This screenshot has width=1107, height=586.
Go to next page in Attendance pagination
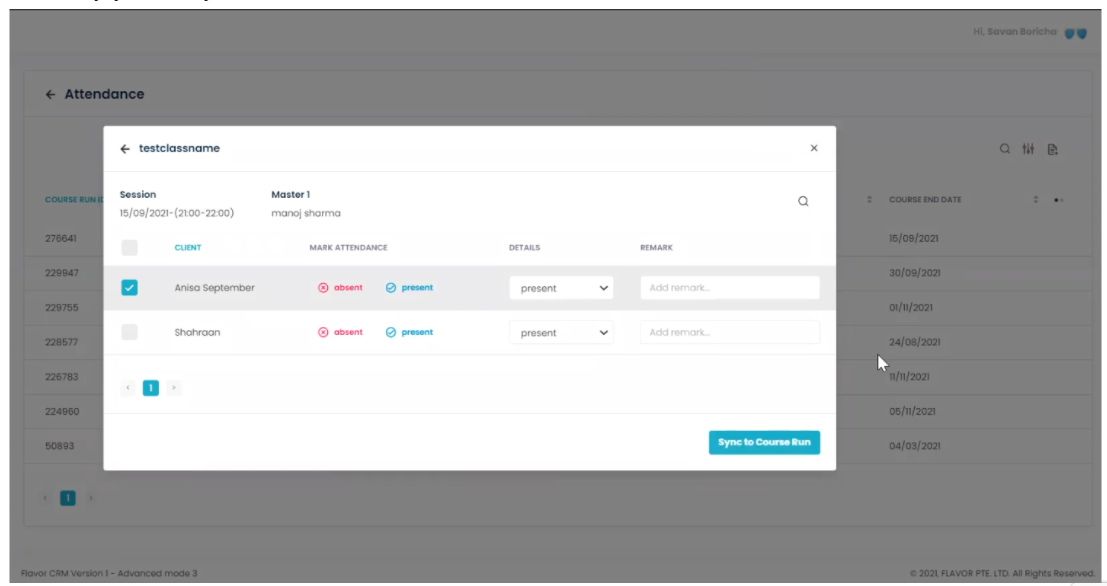[91, 498]
